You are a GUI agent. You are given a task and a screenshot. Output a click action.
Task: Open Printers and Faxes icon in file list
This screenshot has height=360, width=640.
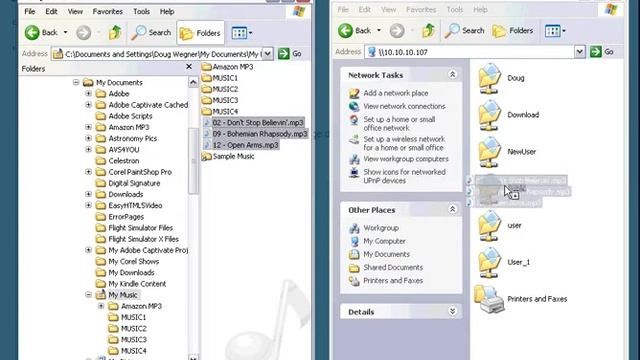coord(489,299)
